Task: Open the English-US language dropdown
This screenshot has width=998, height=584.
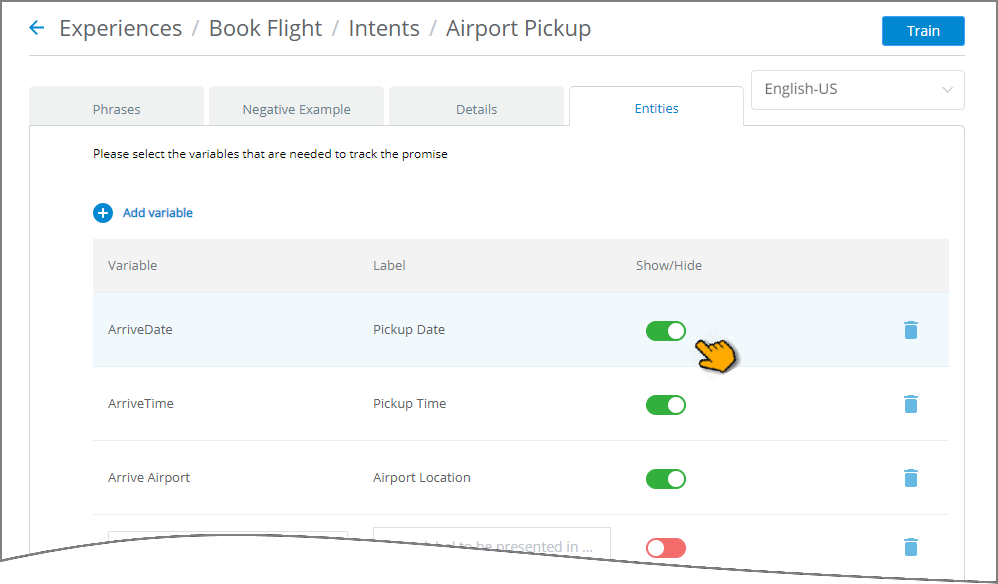Action: 857,90
